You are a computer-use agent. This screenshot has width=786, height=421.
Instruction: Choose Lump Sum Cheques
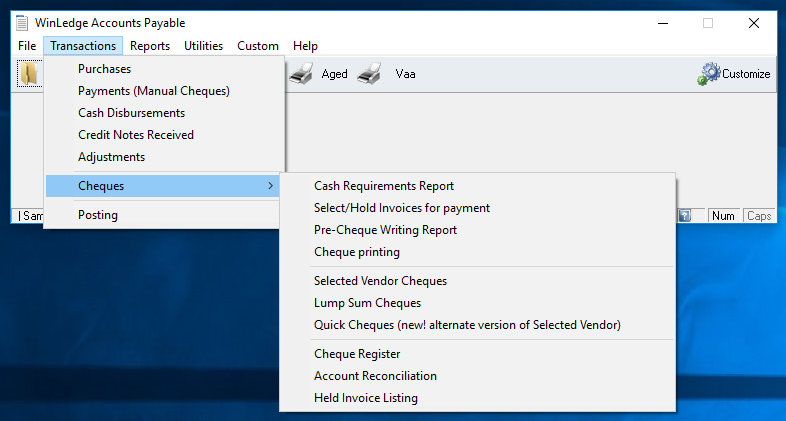pyautogui.click(x=368, y=303)
